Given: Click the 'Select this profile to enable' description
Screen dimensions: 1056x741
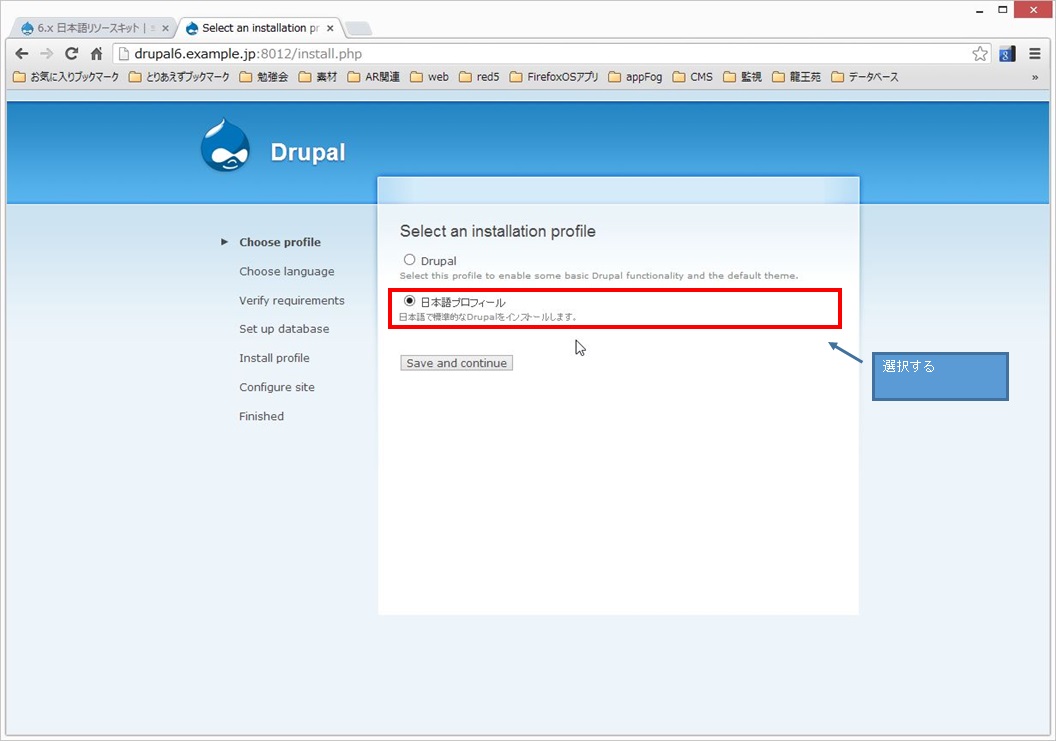Looking at the screenshot, I should pyautogui.click(x=599, y=276).
